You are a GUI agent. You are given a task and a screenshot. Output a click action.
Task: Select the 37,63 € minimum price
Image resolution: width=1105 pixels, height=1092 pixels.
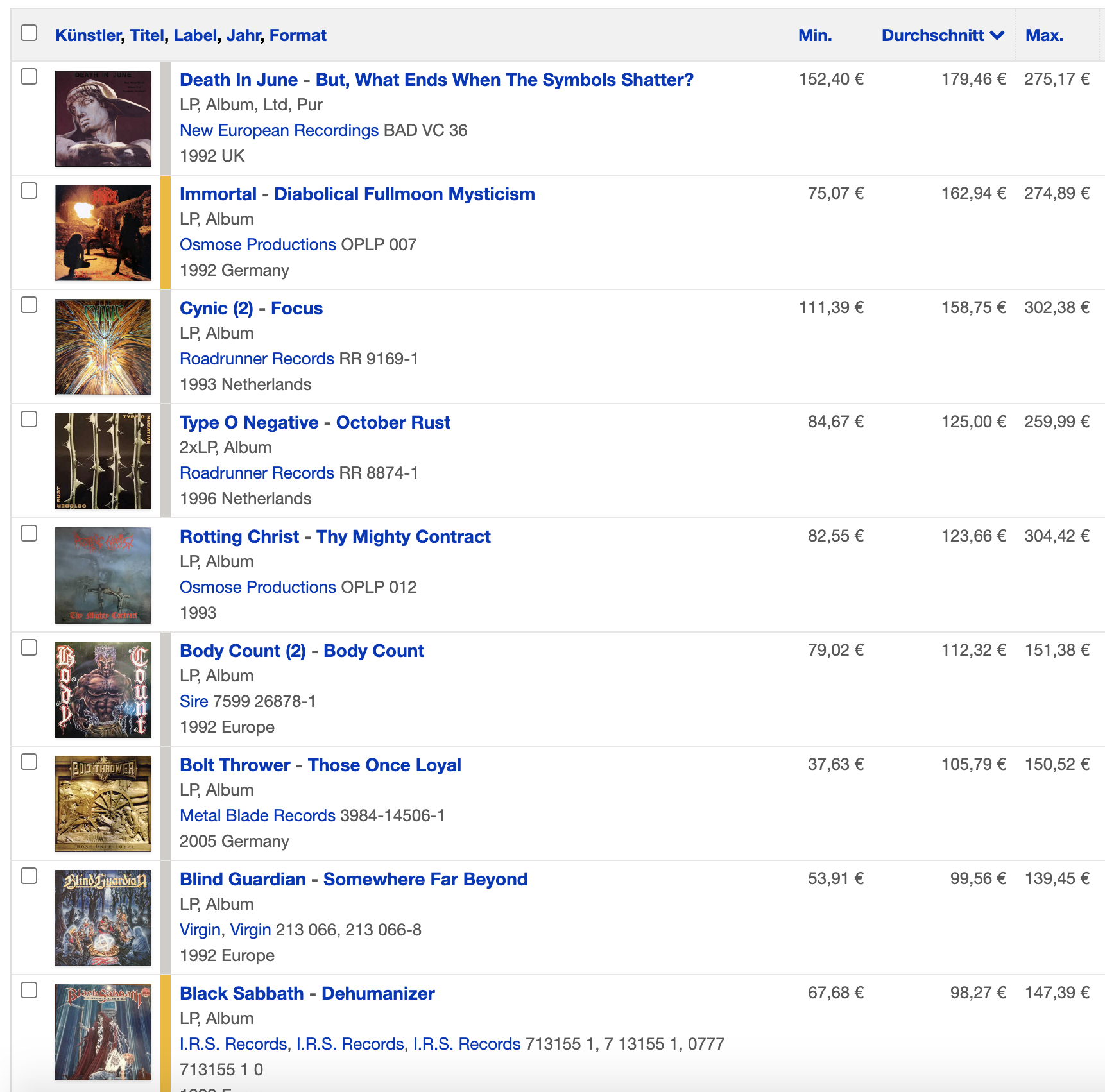point(835,764)
